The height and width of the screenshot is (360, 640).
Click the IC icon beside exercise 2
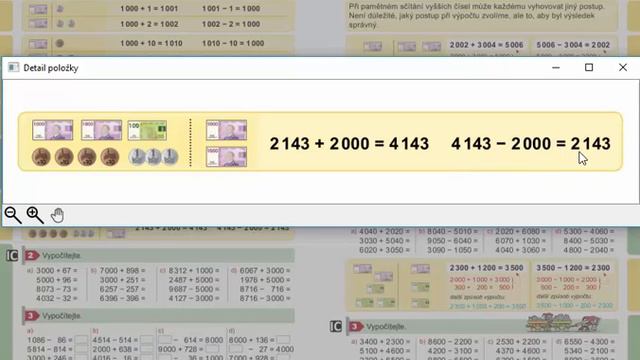tap(12, 256)
